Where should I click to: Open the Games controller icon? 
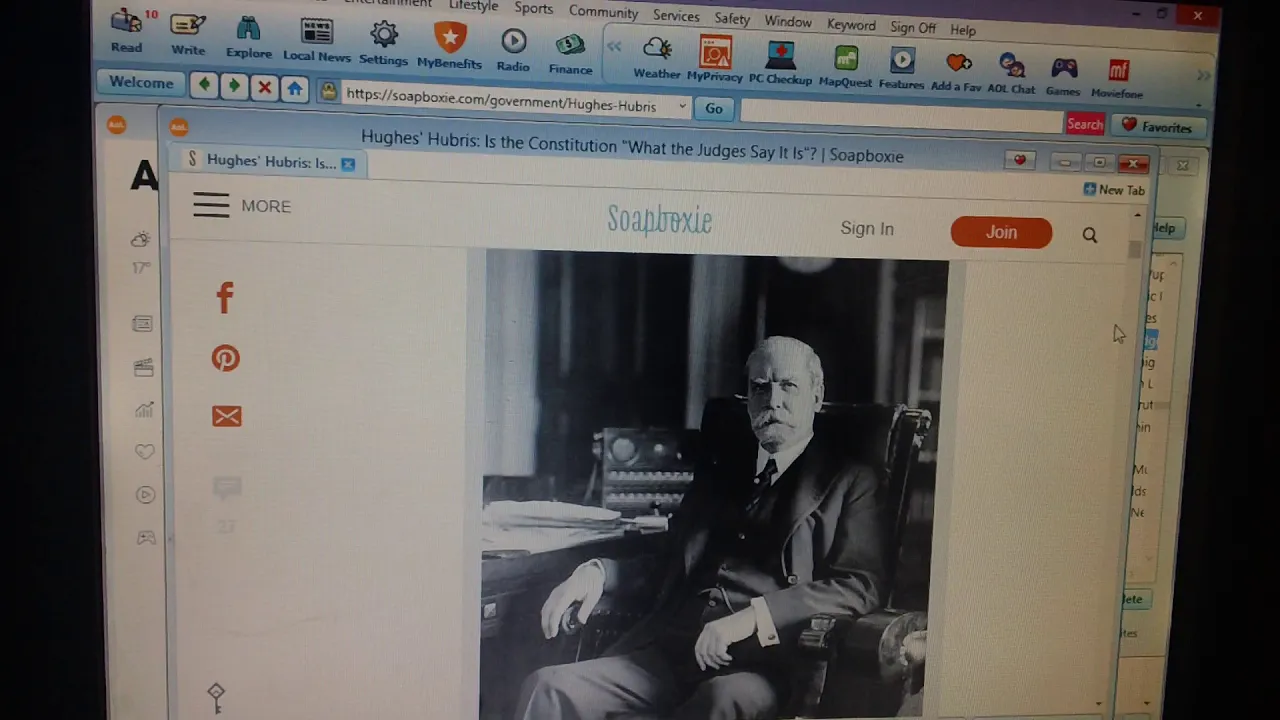point(1063,76)
